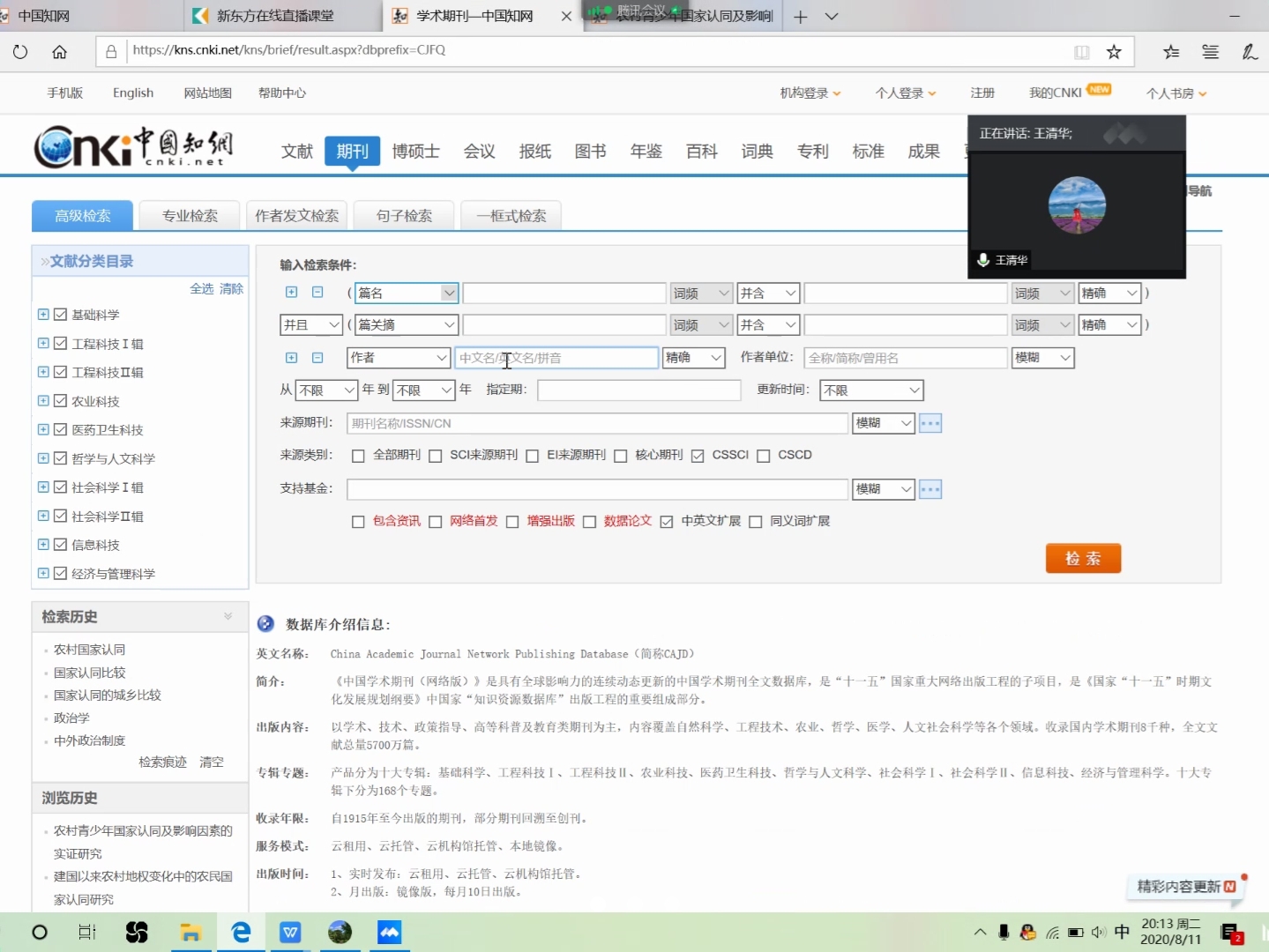
Task: Add page to favorites with star icon
Action: tap(1114, 52)
